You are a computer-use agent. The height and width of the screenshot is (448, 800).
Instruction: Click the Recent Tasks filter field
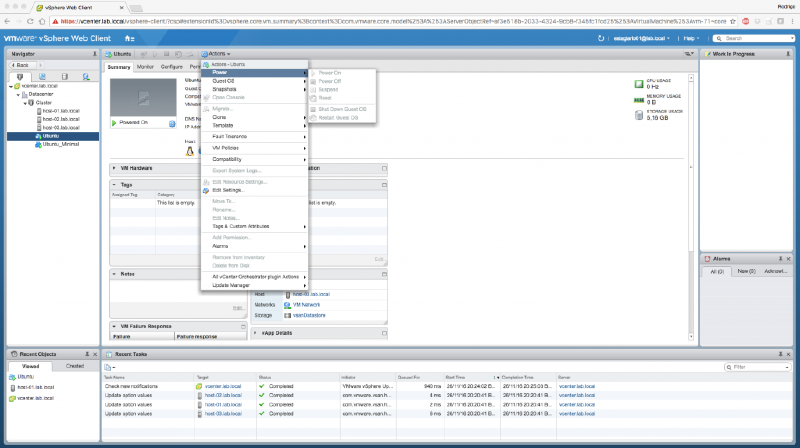758,367
